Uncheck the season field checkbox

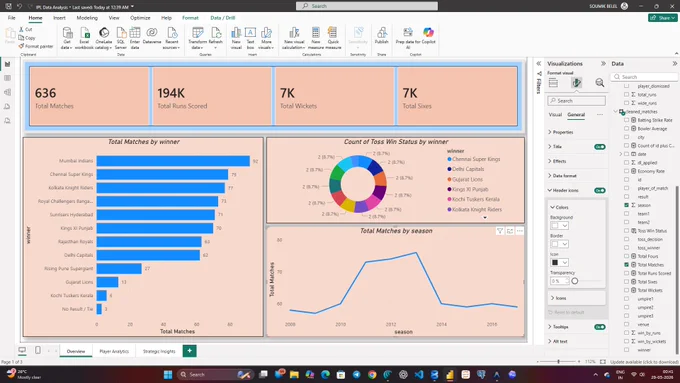[626, 205]
